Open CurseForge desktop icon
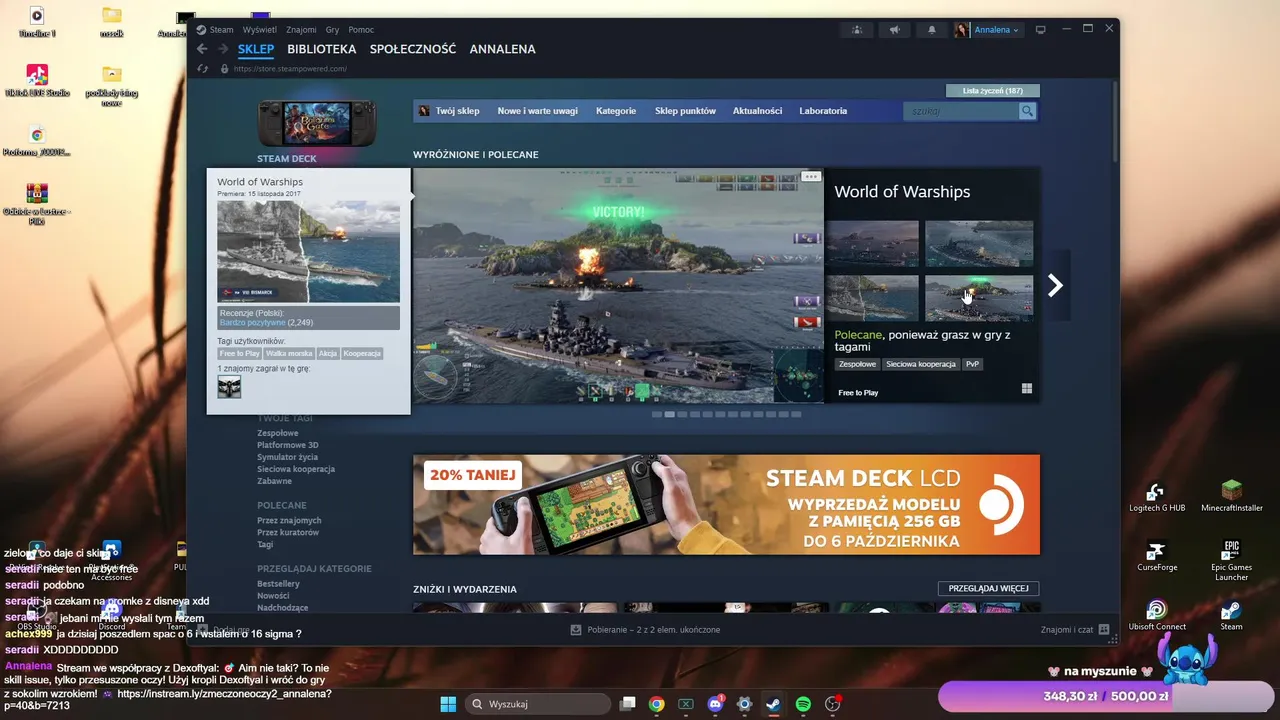Screen dimensions: 1280x720 coord(1157,557)
